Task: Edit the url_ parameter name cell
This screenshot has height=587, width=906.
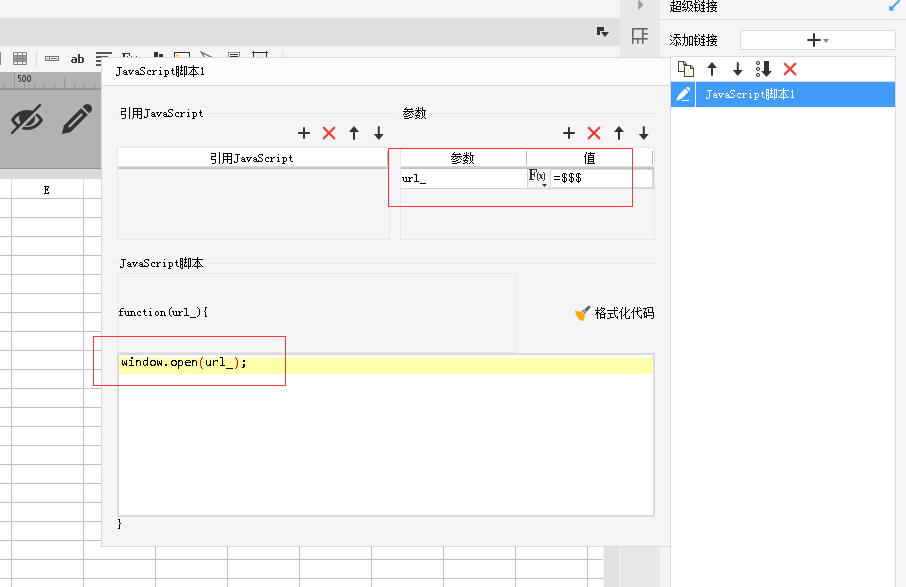Action: tap(463, 178)
